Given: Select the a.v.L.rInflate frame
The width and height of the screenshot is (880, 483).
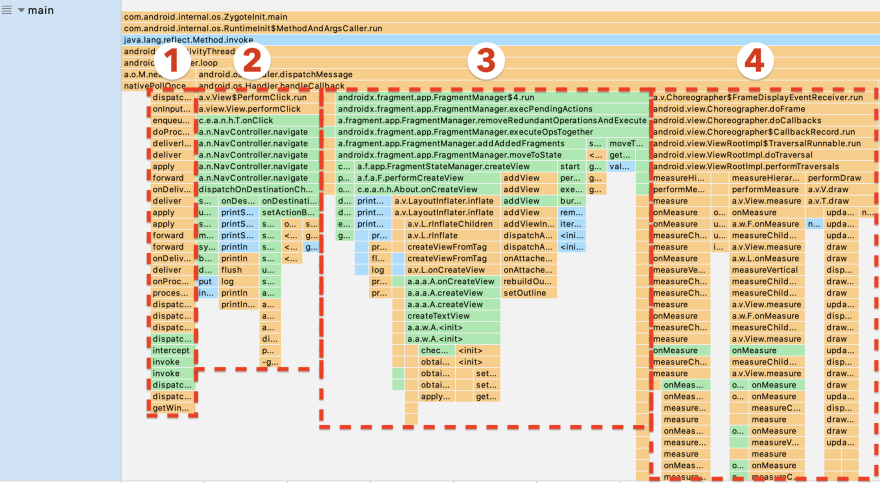Looking at the screenshot, I should [452, 235].
